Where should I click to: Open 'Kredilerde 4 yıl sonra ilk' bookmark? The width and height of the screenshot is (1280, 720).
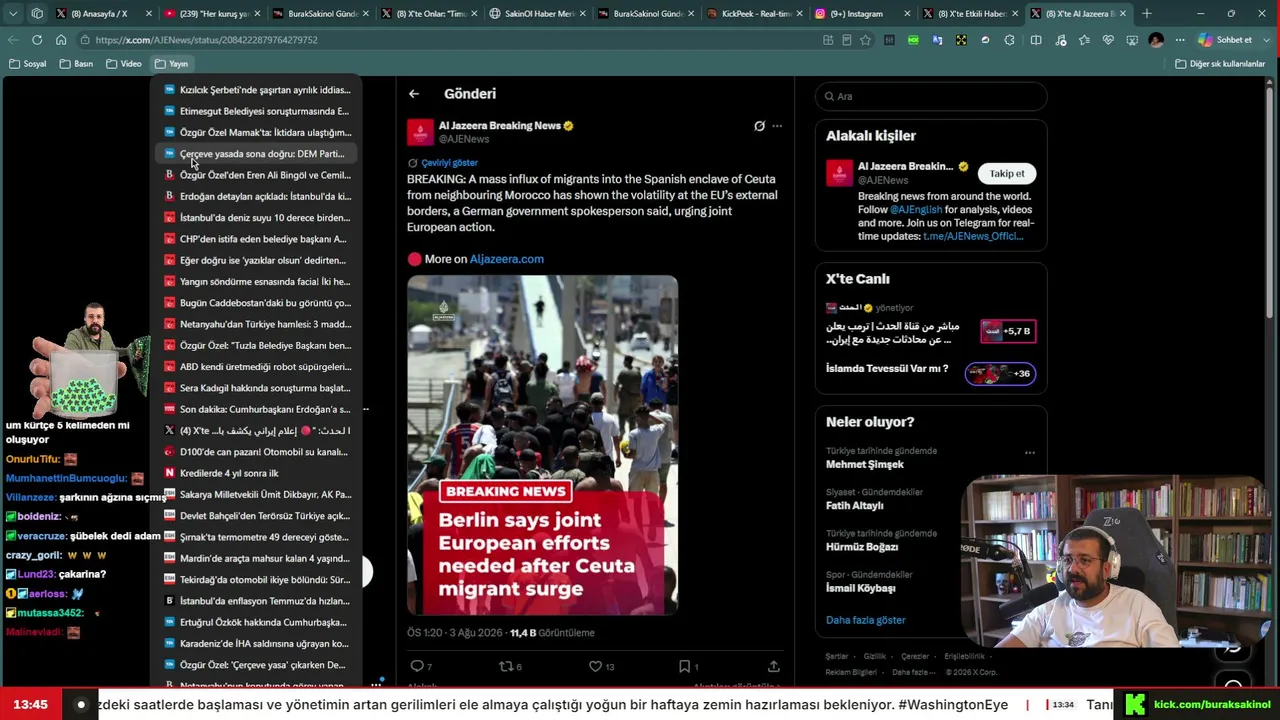point(257,473)
